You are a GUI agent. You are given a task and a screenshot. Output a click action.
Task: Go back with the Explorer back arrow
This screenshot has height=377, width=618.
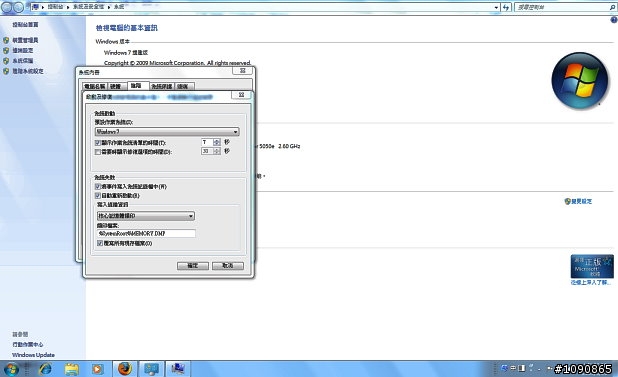7,7
